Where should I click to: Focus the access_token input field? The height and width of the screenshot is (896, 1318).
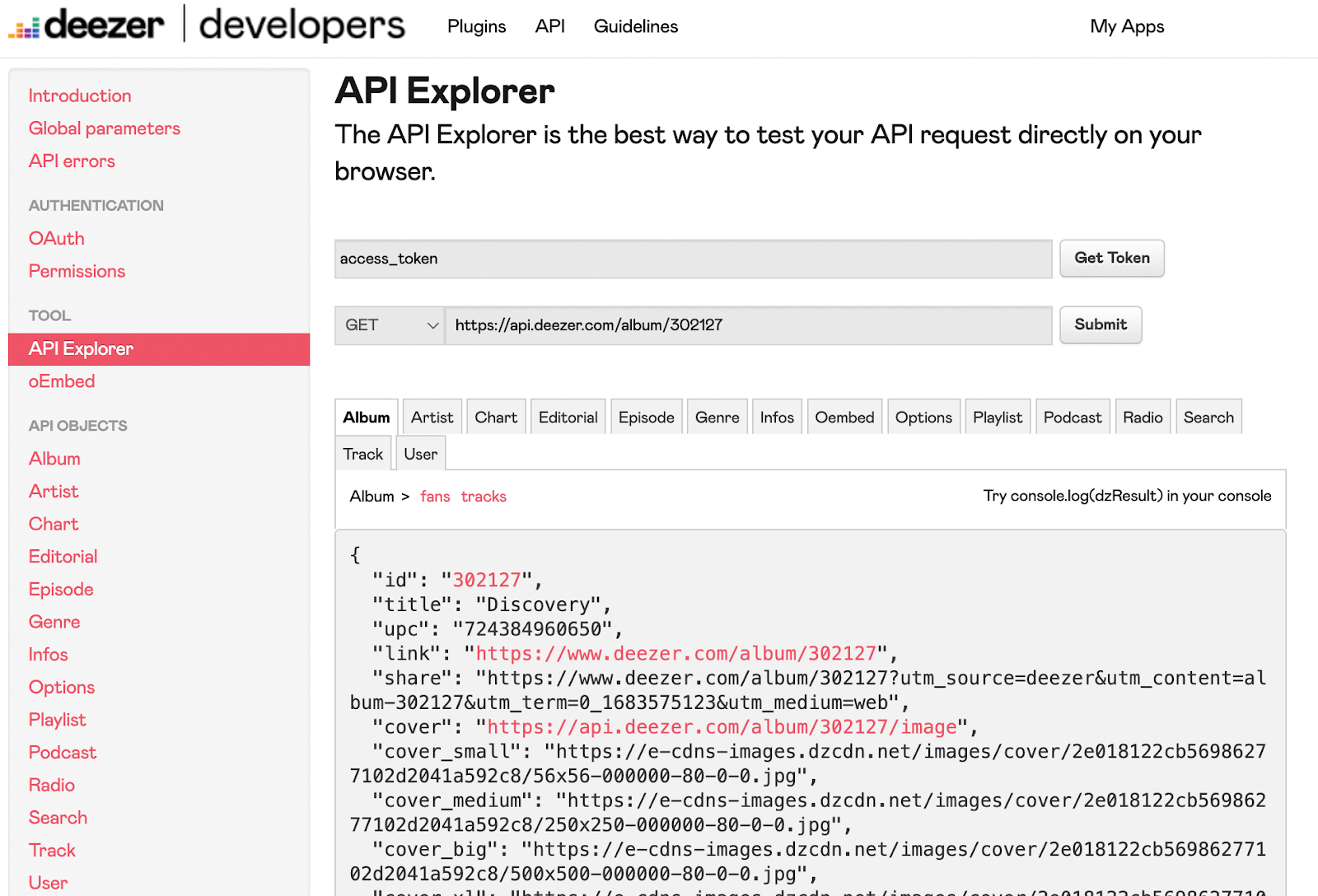point(694,259)
